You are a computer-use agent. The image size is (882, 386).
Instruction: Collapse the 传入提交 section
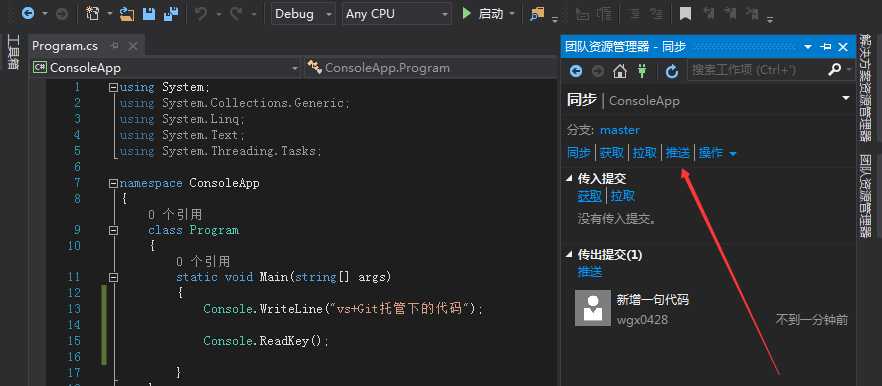(x=569, y=179)
